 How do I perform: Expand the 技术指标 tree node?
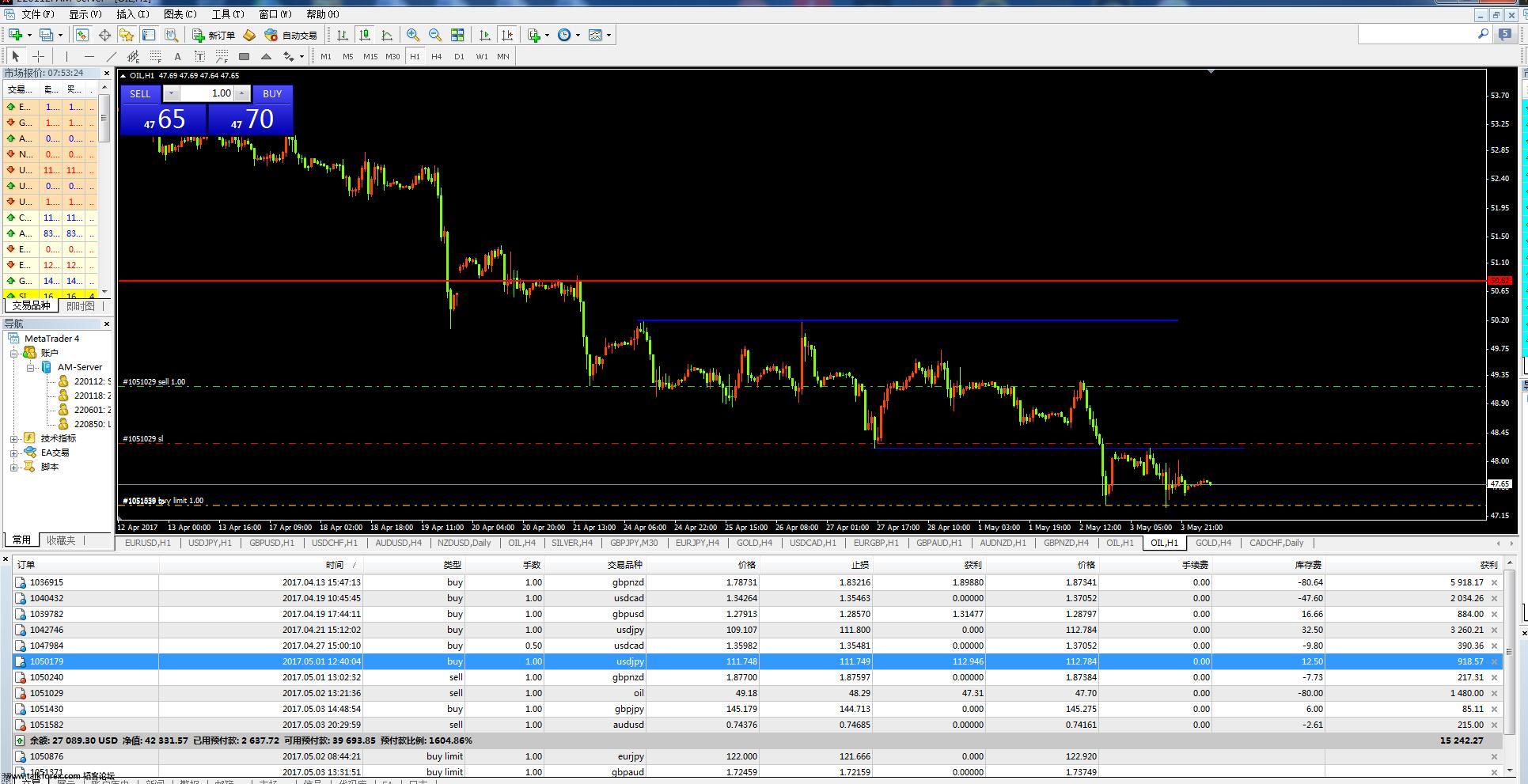click(13, 438)
